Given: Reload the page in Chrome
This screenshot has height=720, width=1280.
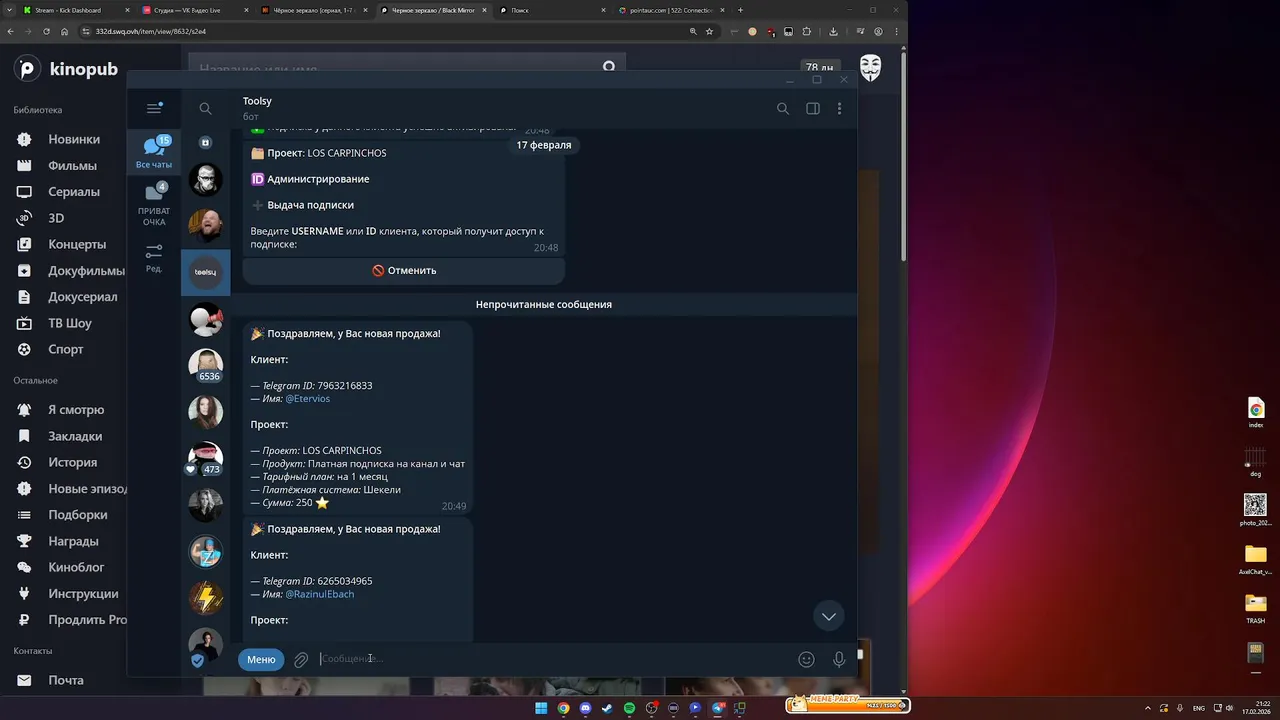Looking at the screenshot, I should pos(46,31).
